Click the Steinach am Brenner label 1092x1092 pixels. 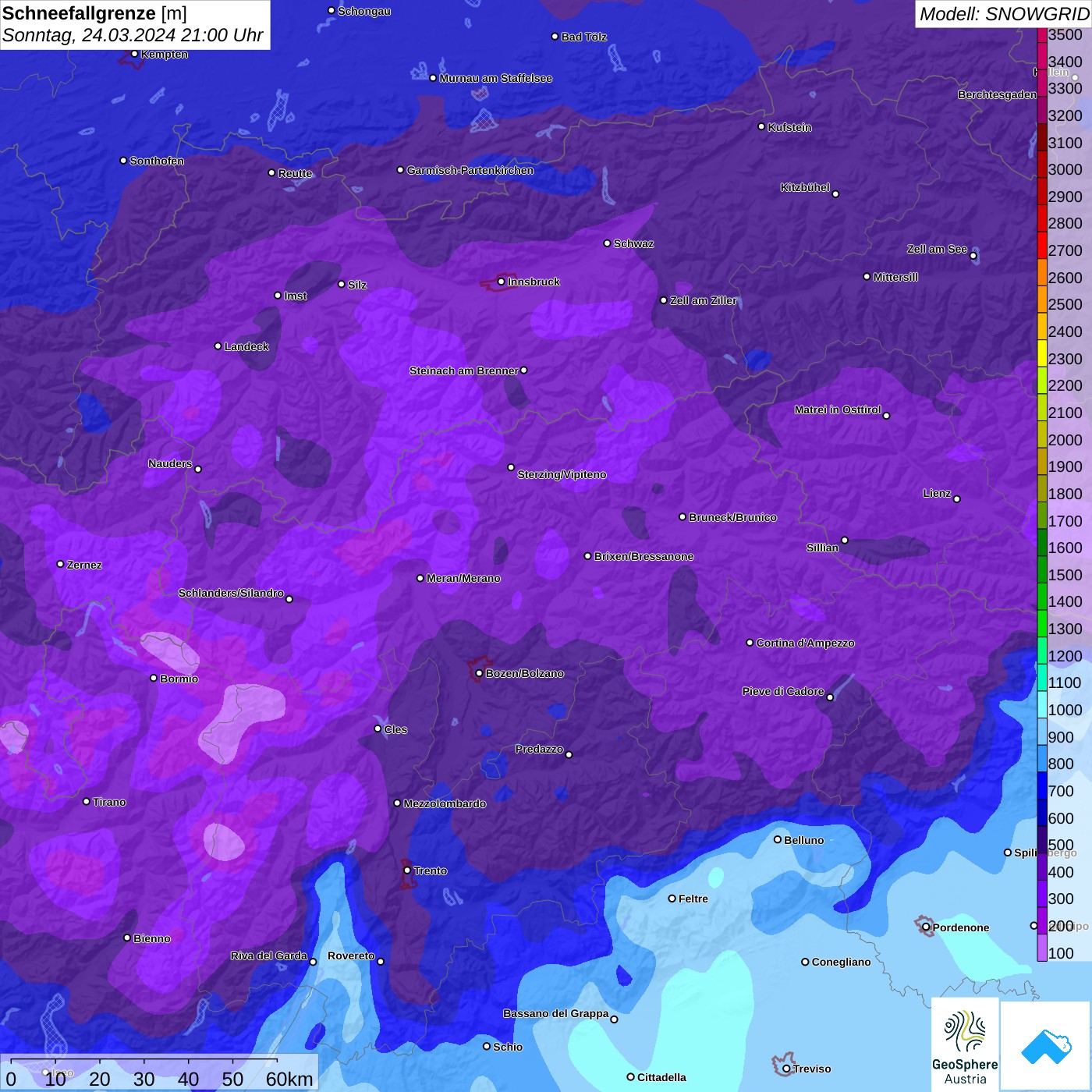464,370
